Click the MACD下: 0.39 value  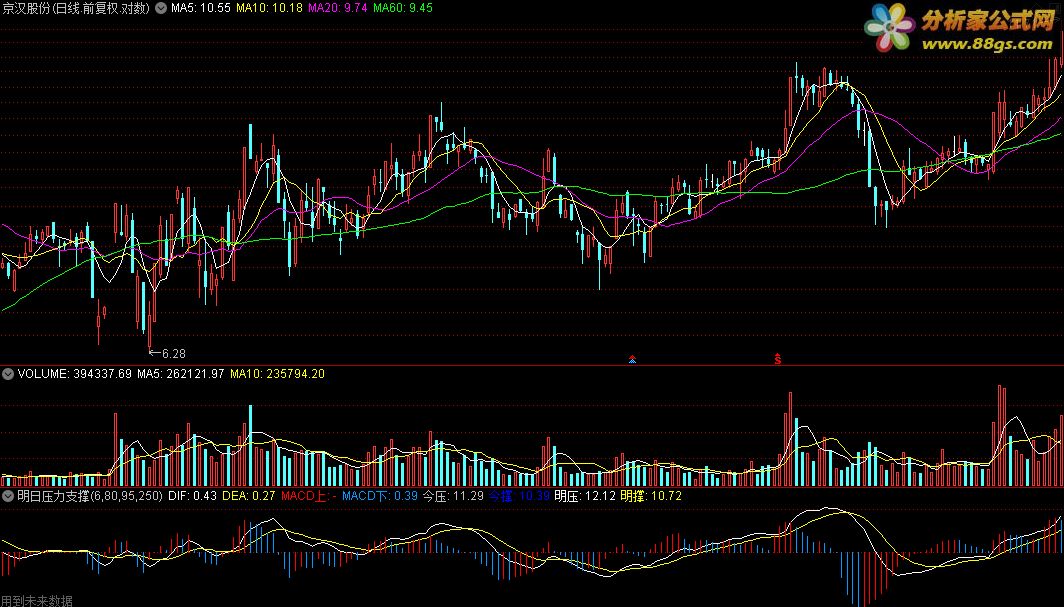(380, 496)
